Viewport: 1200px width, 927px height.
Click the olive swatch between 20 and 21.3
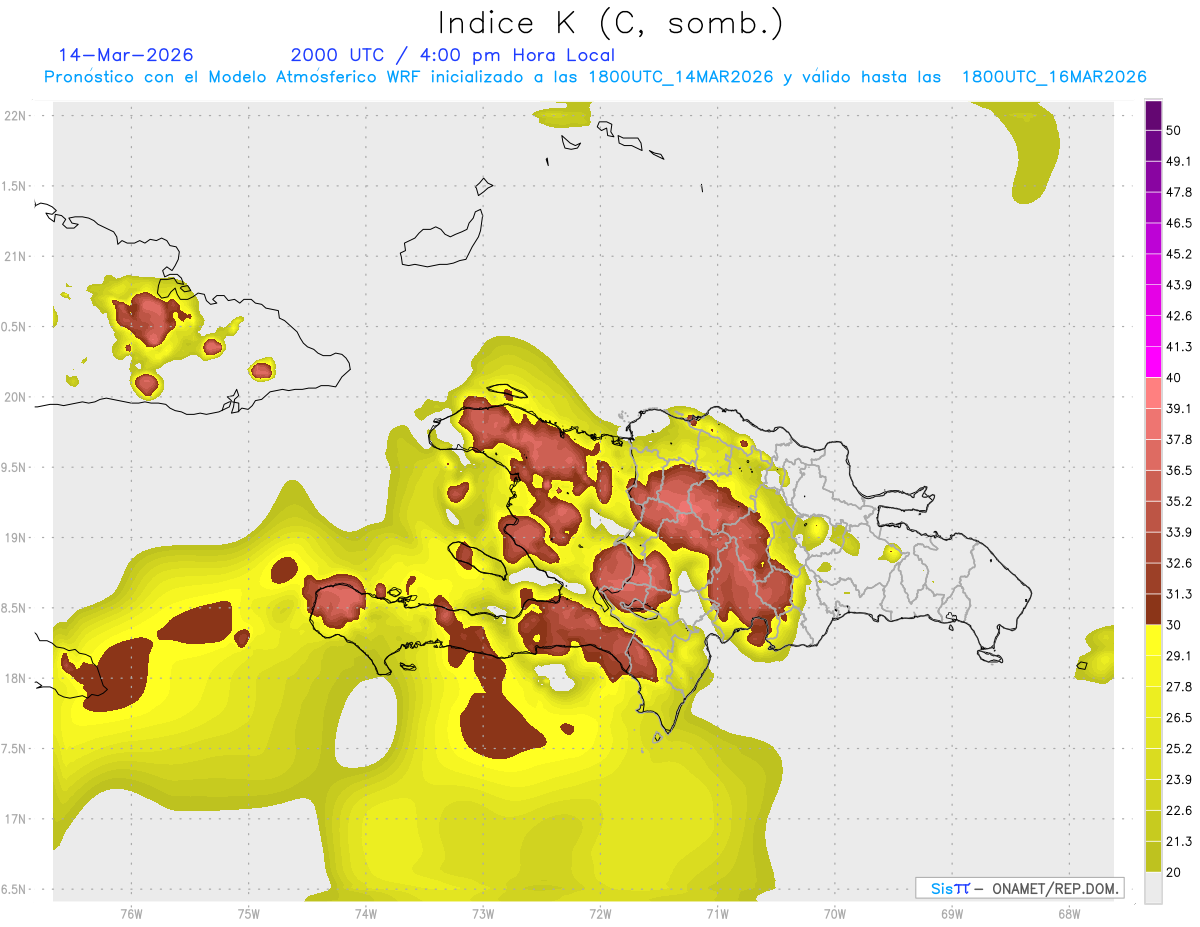pyautogui.click(x=1153, y=856)
